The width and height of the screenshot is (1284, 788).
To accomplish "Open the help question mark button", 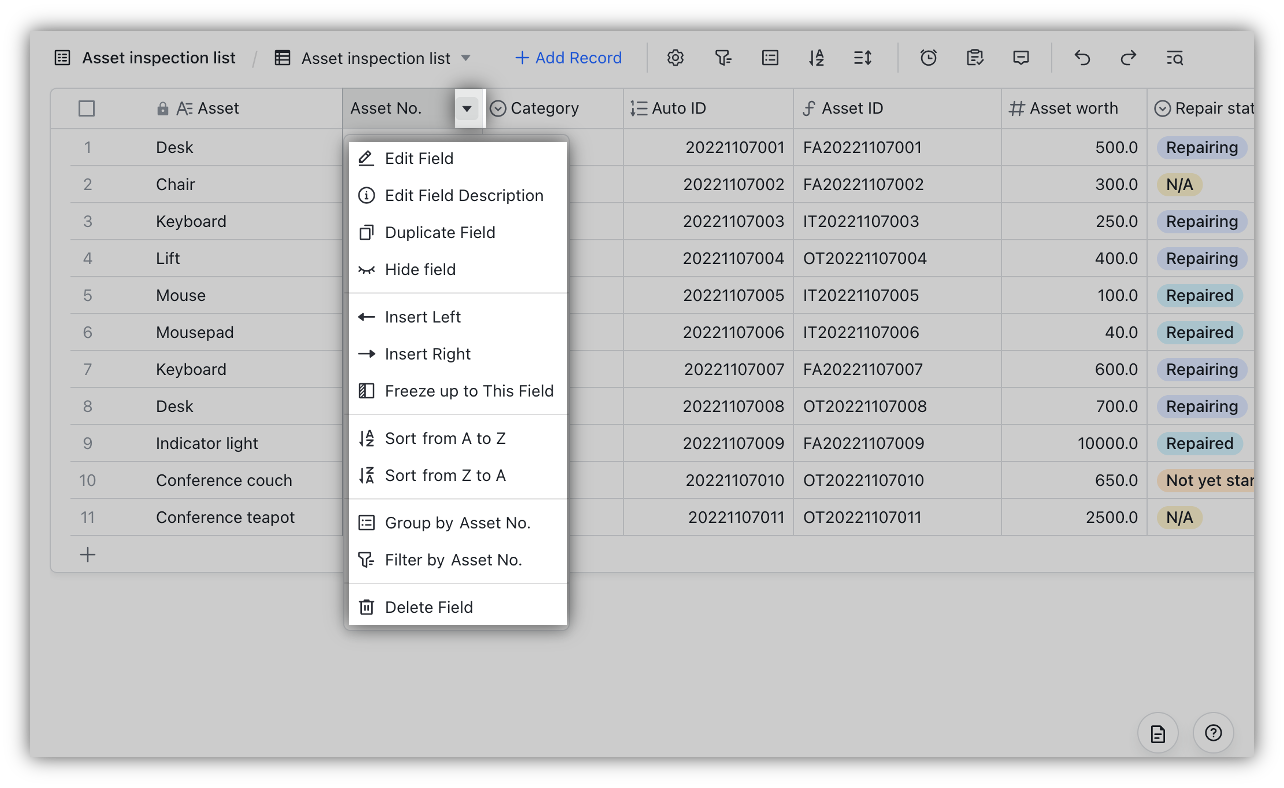I will tap(1213, 733).
